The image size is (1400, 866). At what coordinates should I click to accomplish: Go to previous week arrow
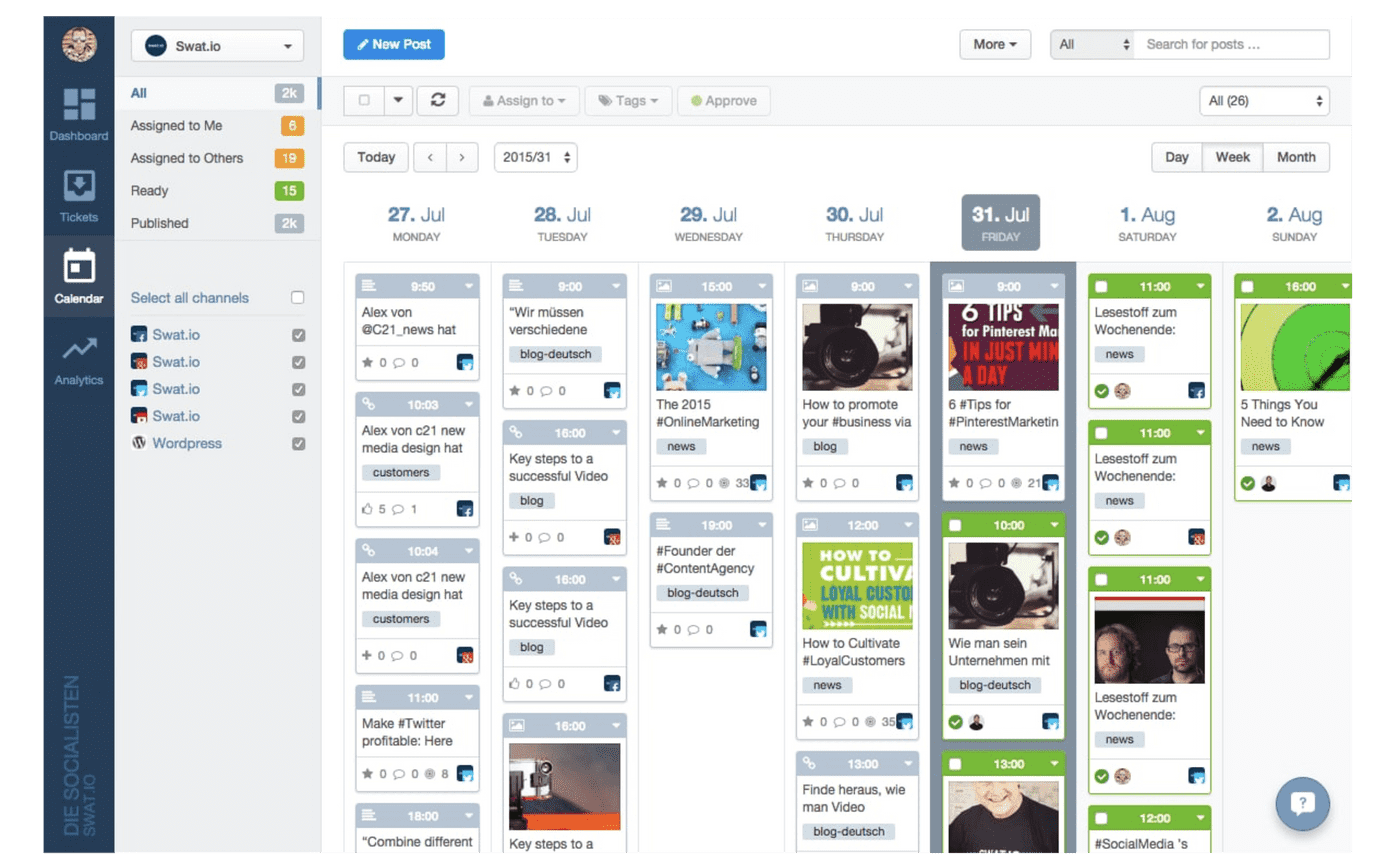tap(430, 158)
